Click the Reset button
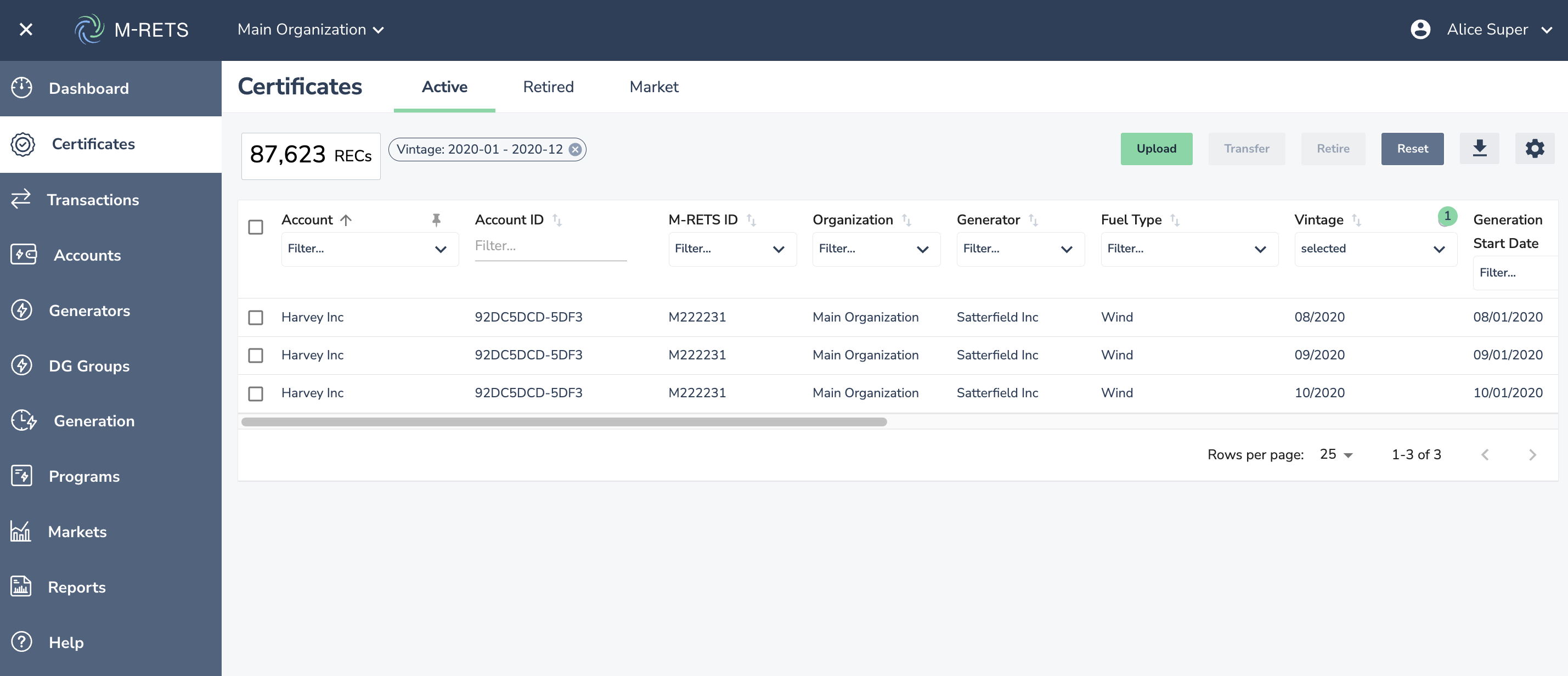1568x676 pixels. click(x=1412, y=149)
